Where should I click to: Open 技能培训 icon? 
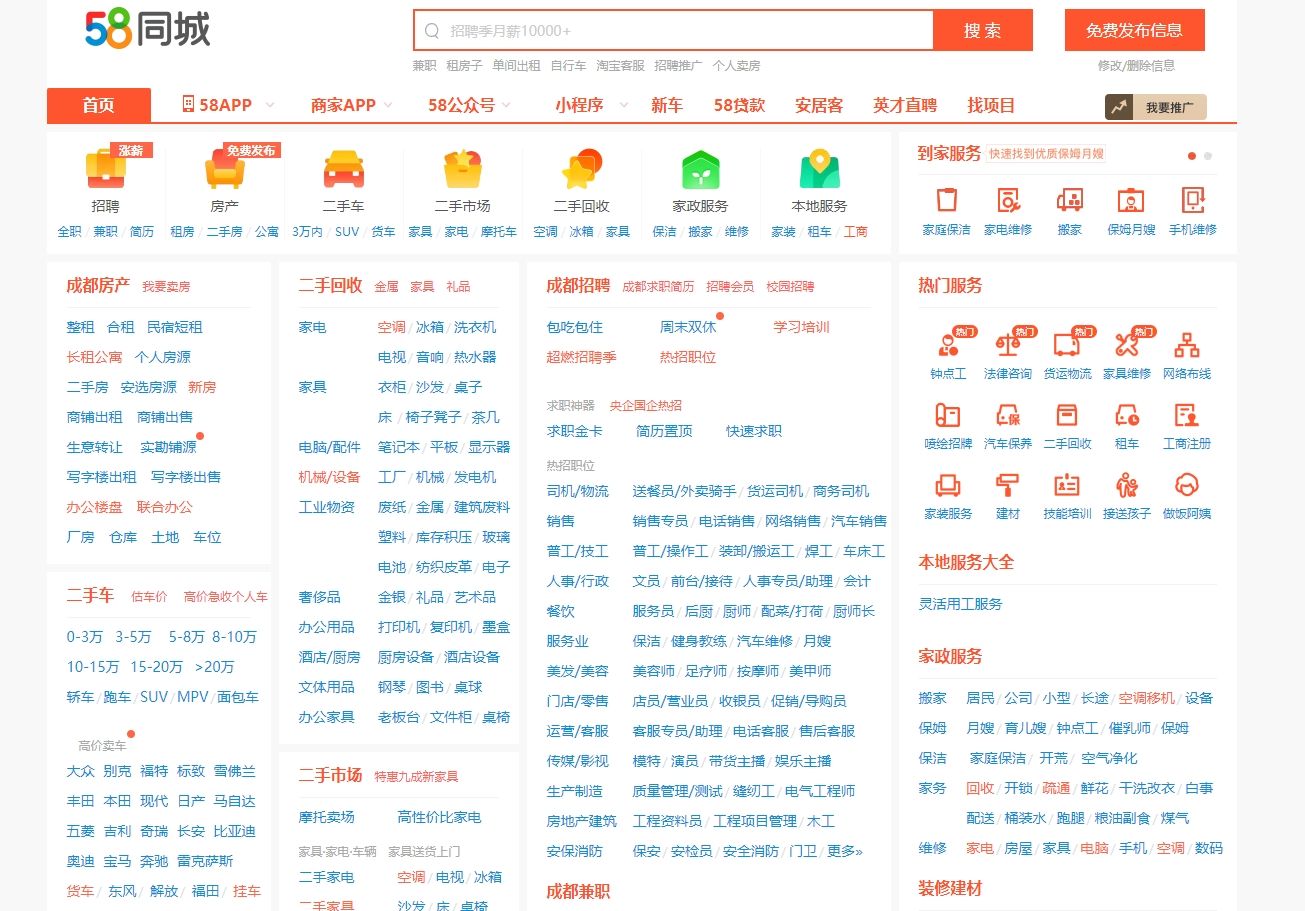(x=1067, y=485)
